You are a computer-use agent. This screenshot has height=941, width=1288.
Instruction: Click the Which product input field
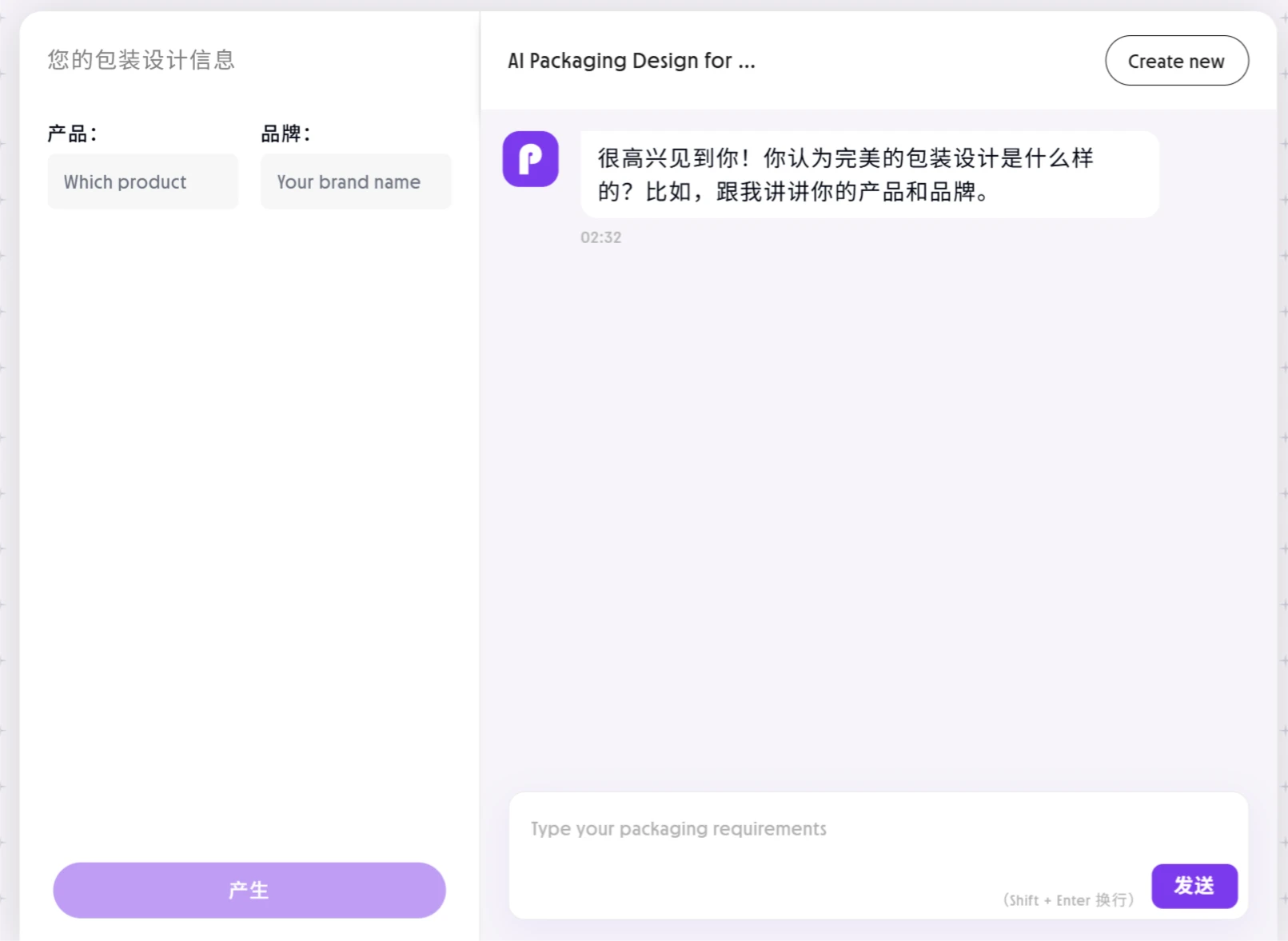[x=142, y=181]
